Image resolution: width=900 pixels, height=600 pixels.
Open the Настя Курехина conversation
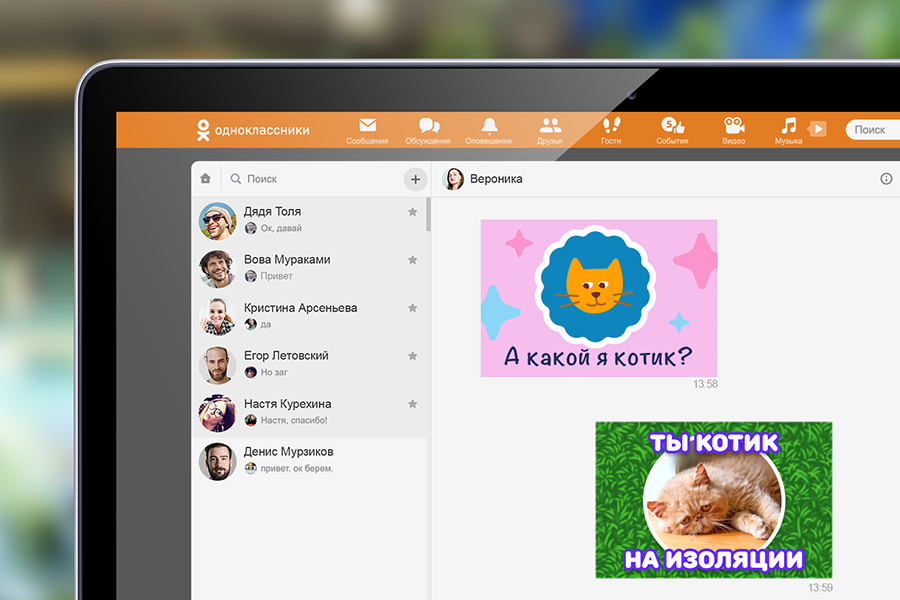[x=309, y=413]
